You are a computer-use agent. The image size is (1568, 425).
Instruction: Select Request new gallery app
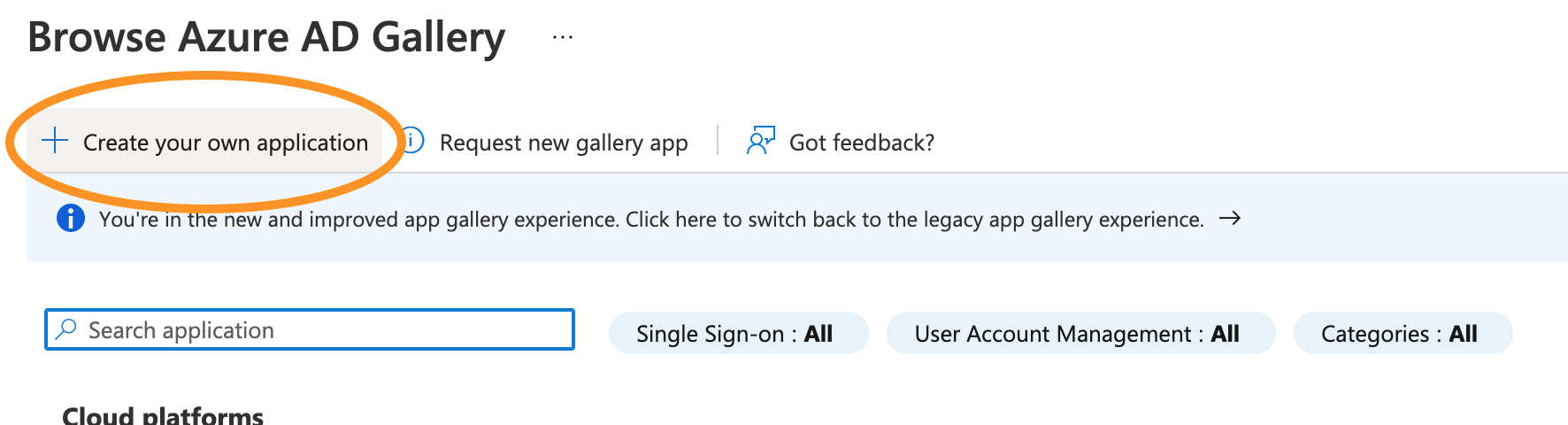click(563, 143)
